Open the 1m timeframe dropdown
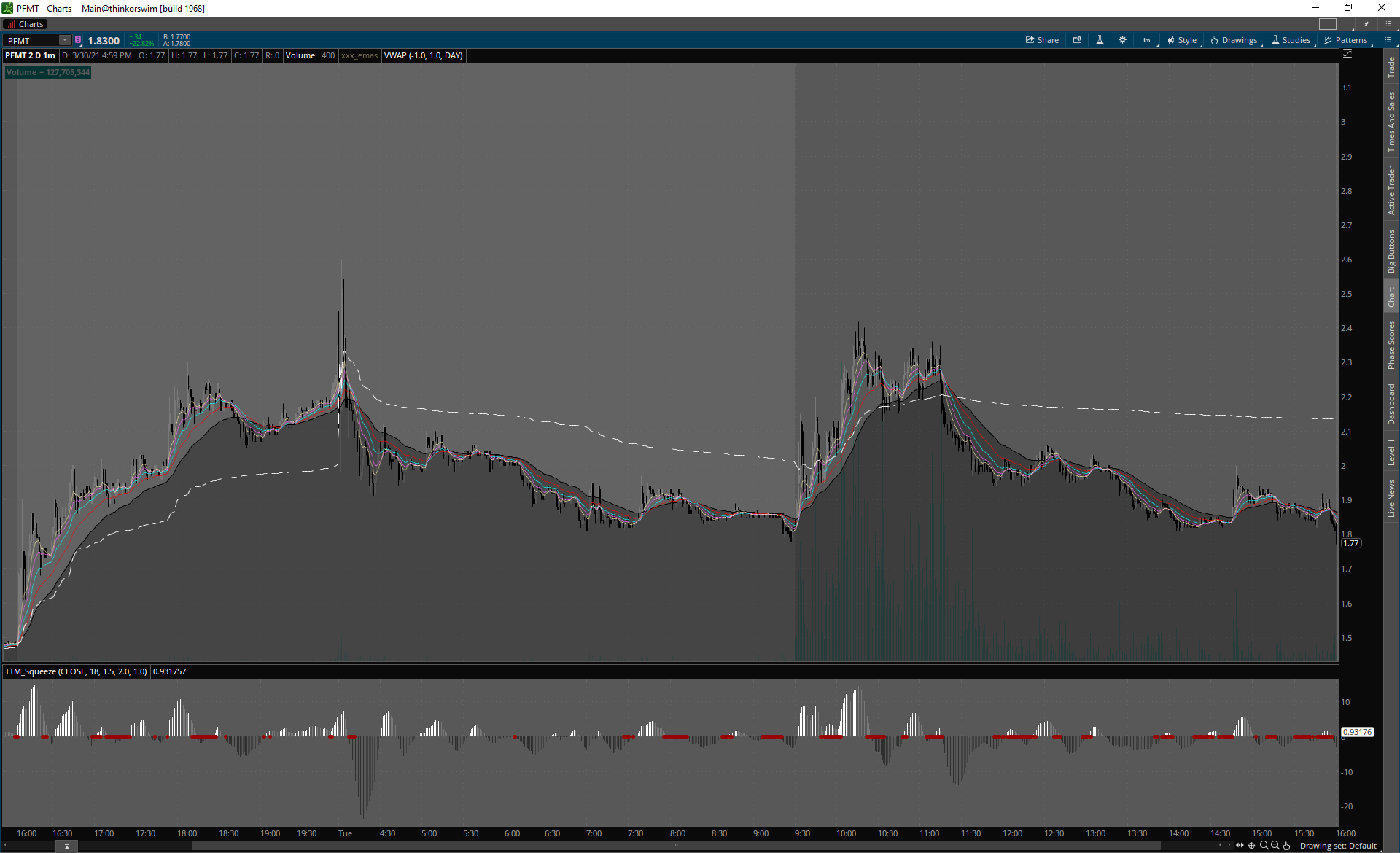The width and height of the screenshot is (1400, 853). click(1147, 40)
